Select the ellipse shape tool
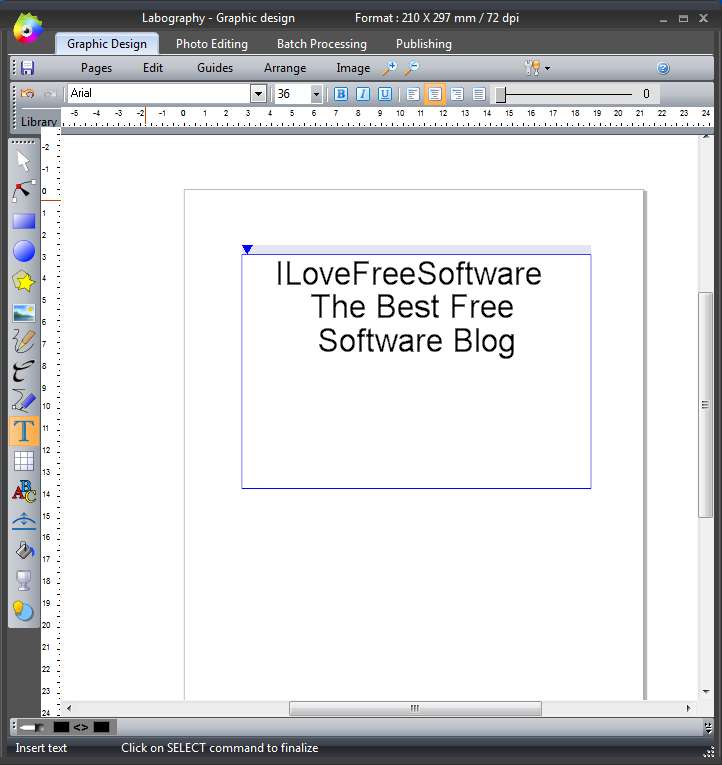 (x=23, y=251)
